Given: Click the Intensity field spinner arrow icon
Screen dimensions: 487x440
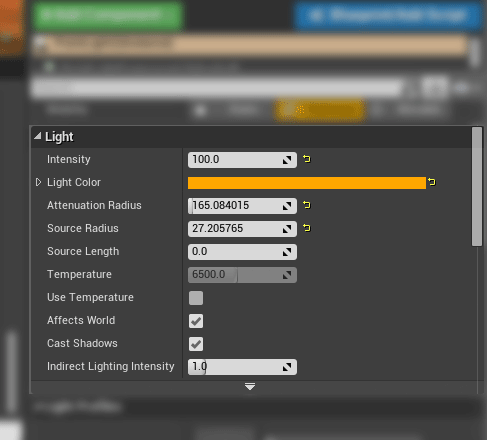Looking at the screenshot, I should tap(287, 160).
